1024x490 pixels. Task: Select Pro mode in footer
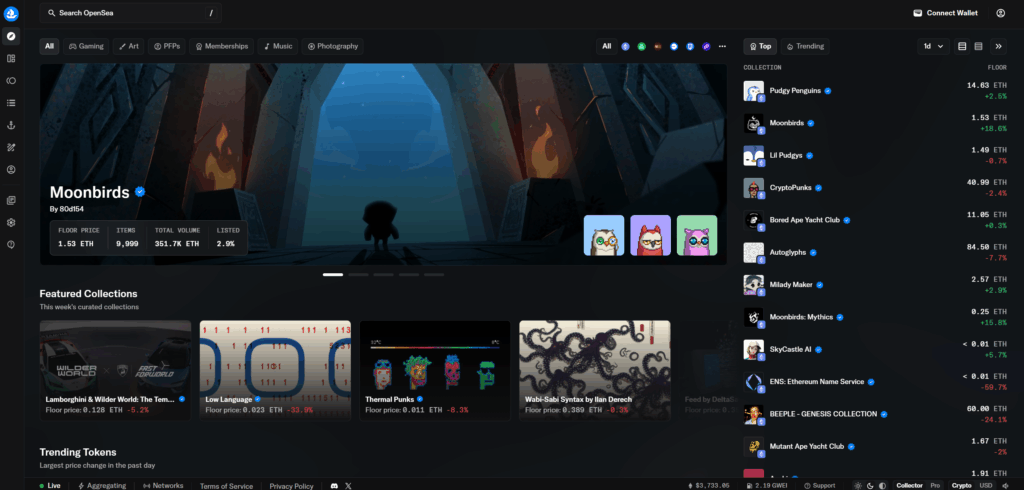click(x=935, y=485)
